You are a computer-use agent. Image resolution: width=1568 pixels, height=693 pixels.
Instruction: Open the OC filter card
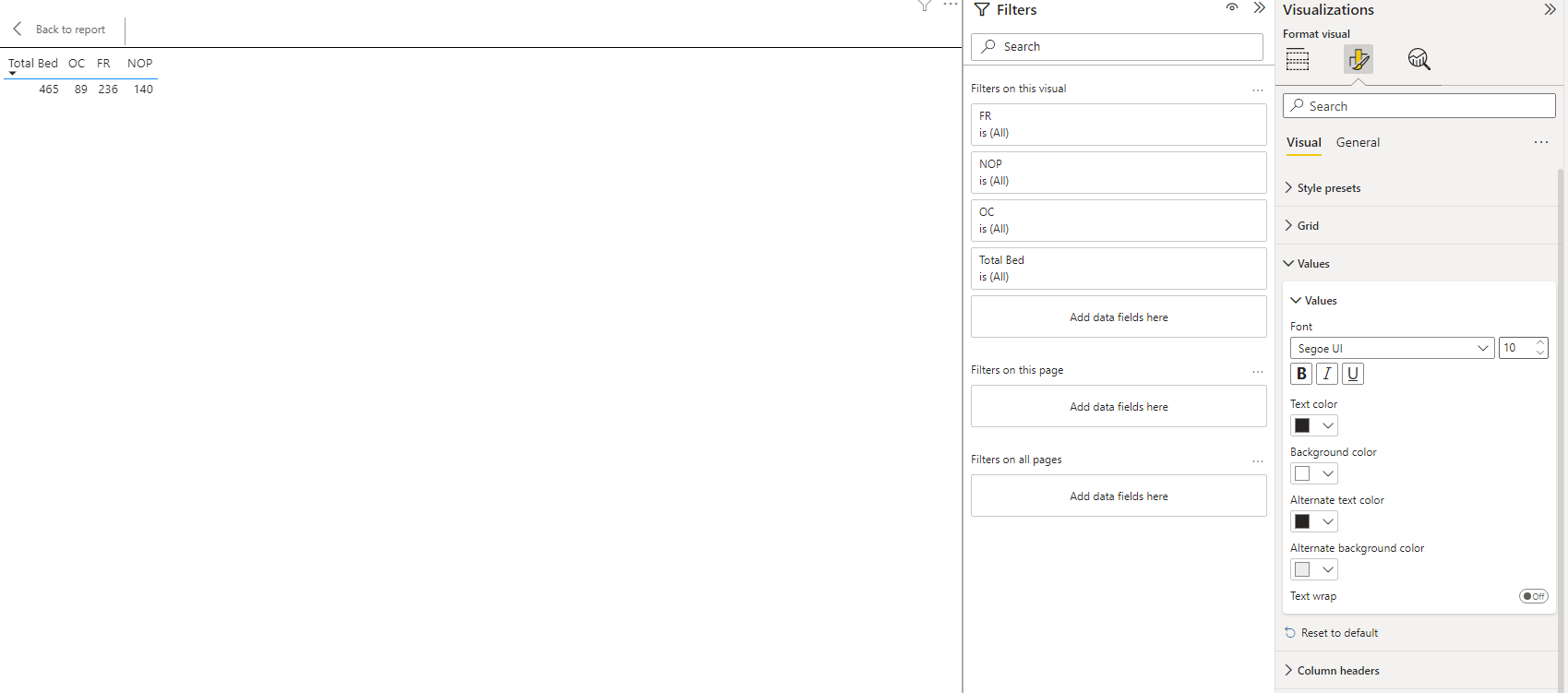[x=1119, y=221]
